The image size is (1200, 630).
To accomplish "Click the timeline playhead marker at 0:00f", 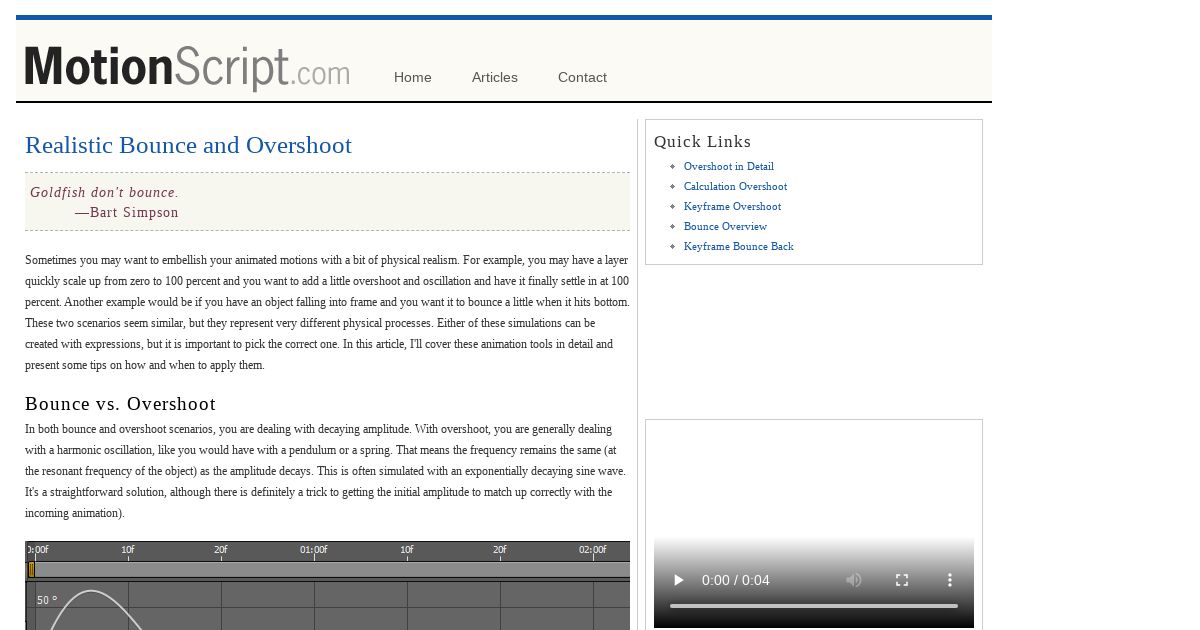I will (x=31, y=569).
